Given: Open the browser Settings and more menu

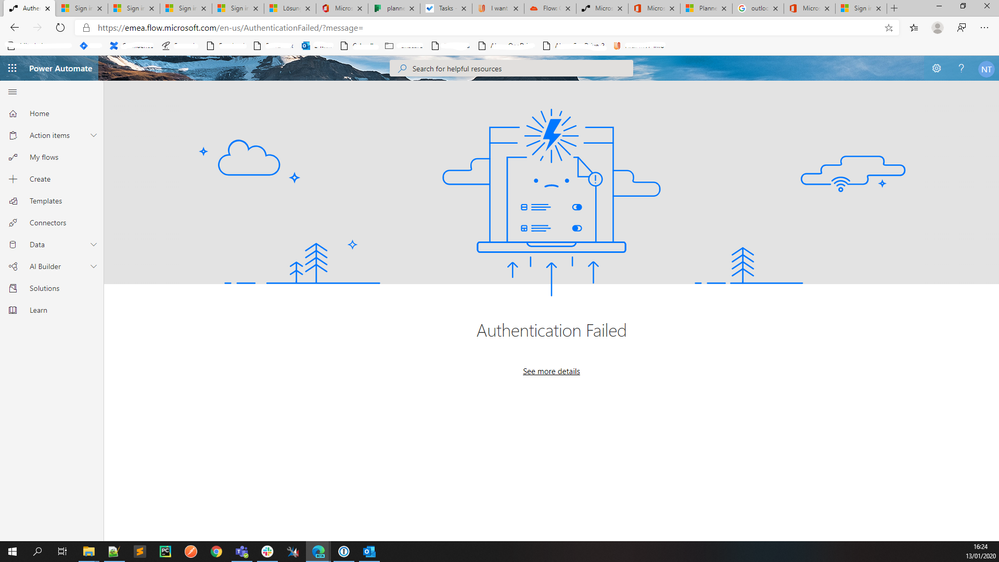Looking at the screenshot, I should pos(984,28).
